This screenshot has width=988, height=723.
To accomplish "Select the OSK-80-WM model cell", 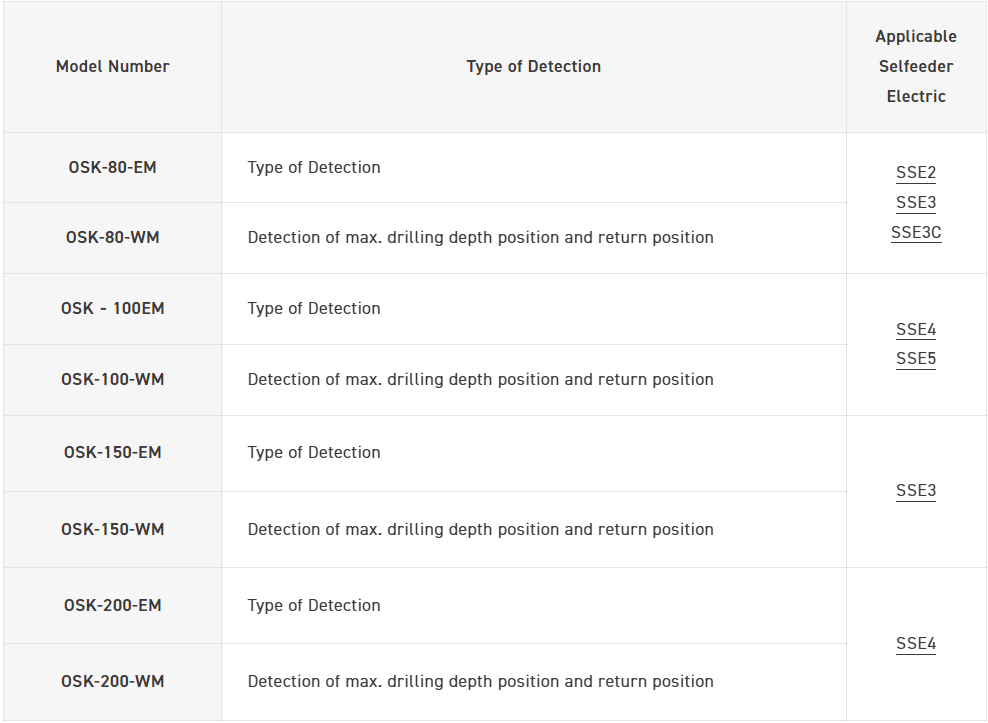I will pos(112,238).
